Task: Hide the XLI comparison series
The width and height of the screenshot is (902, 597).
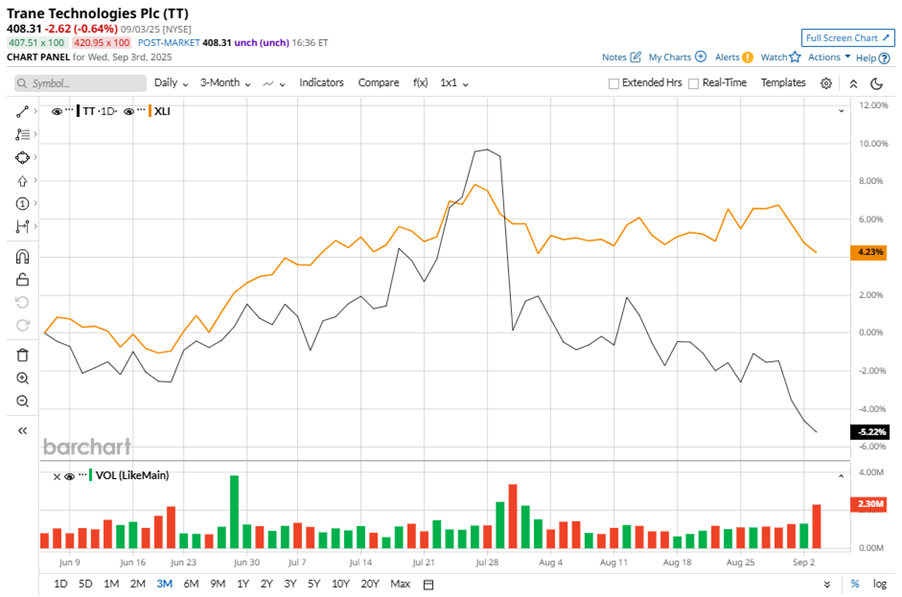Action: tap(129, 112)
